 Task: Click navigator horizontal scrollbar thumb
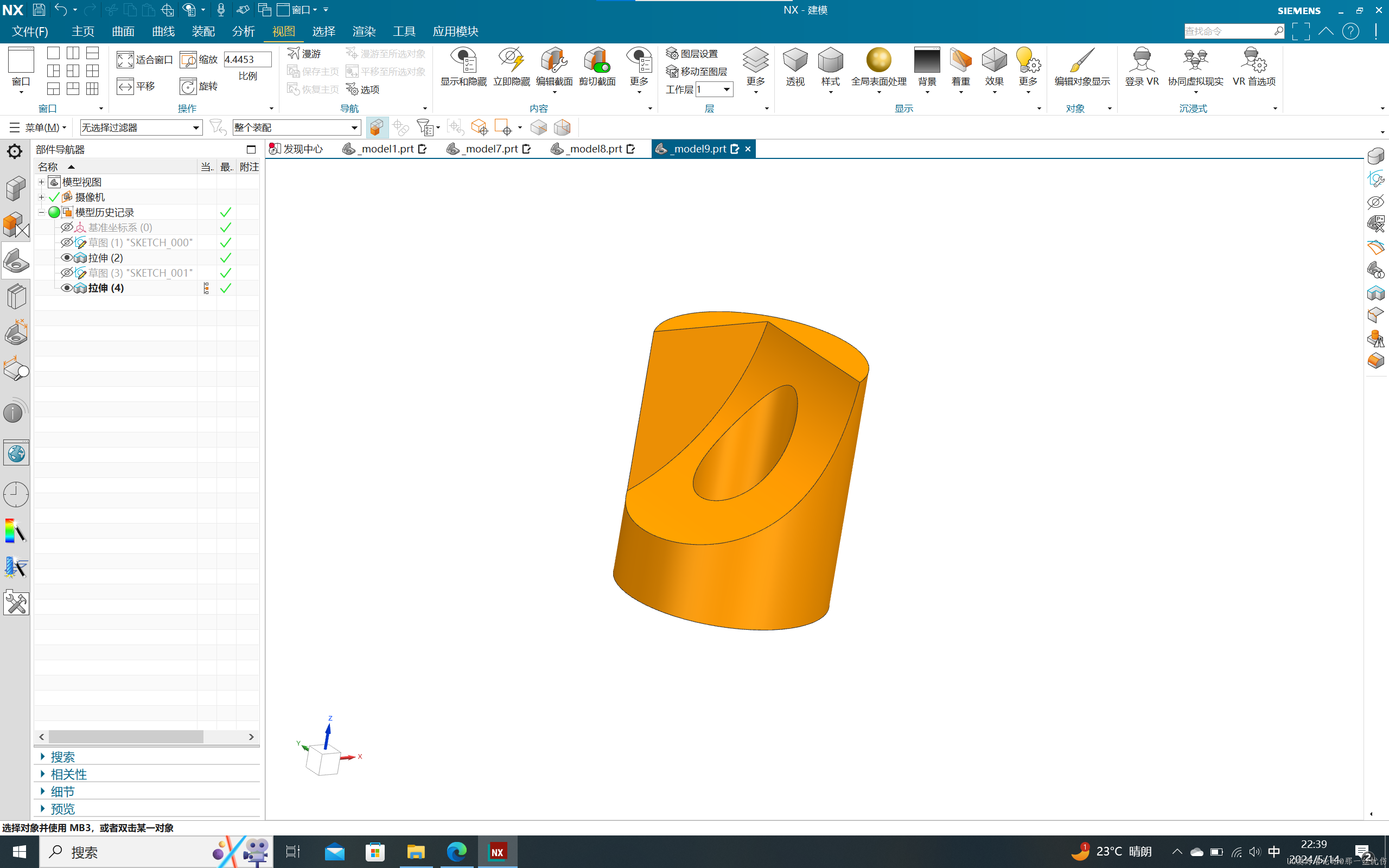(x=126, y=737)
